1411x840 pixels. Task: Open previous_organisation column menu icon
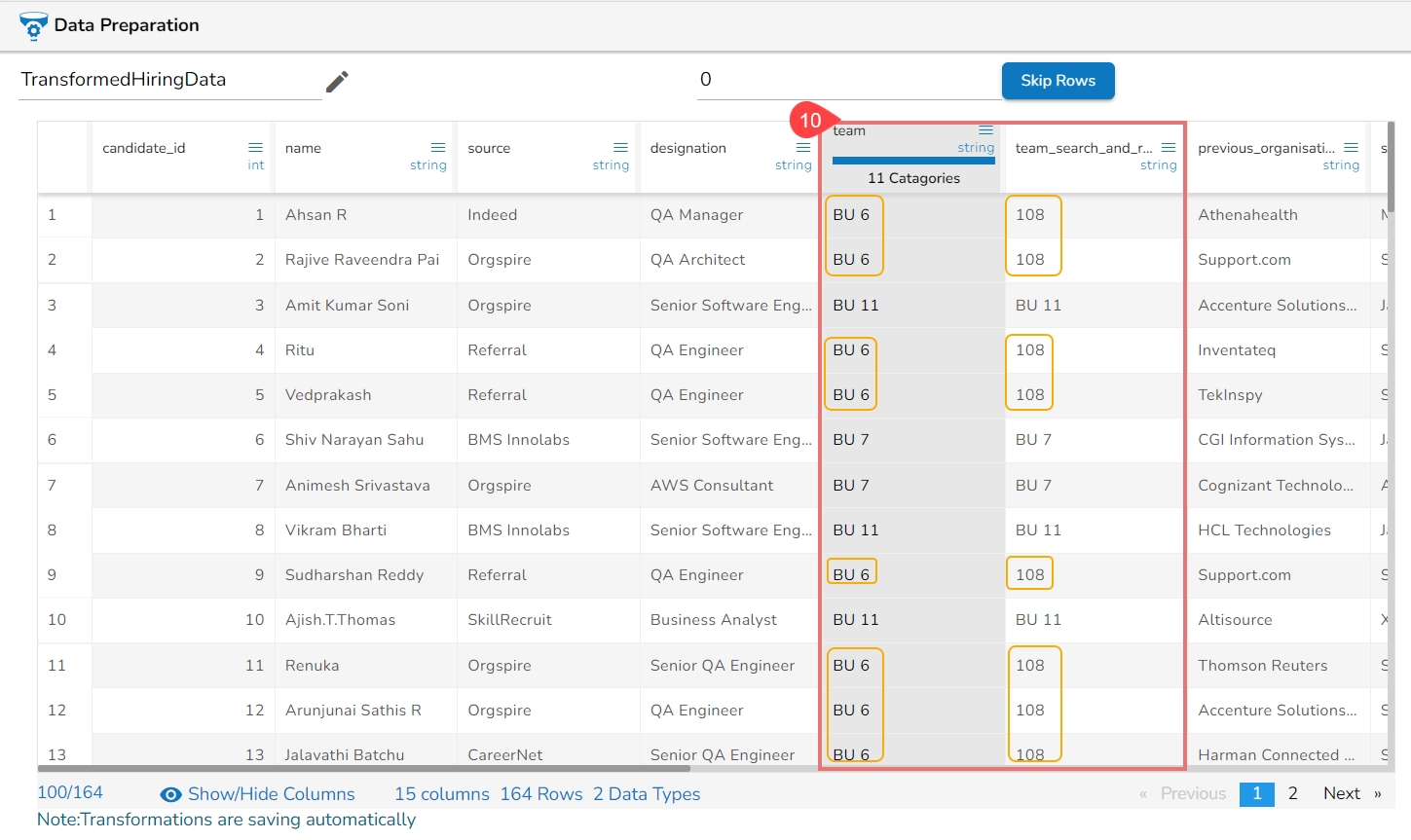point(1351,148)
